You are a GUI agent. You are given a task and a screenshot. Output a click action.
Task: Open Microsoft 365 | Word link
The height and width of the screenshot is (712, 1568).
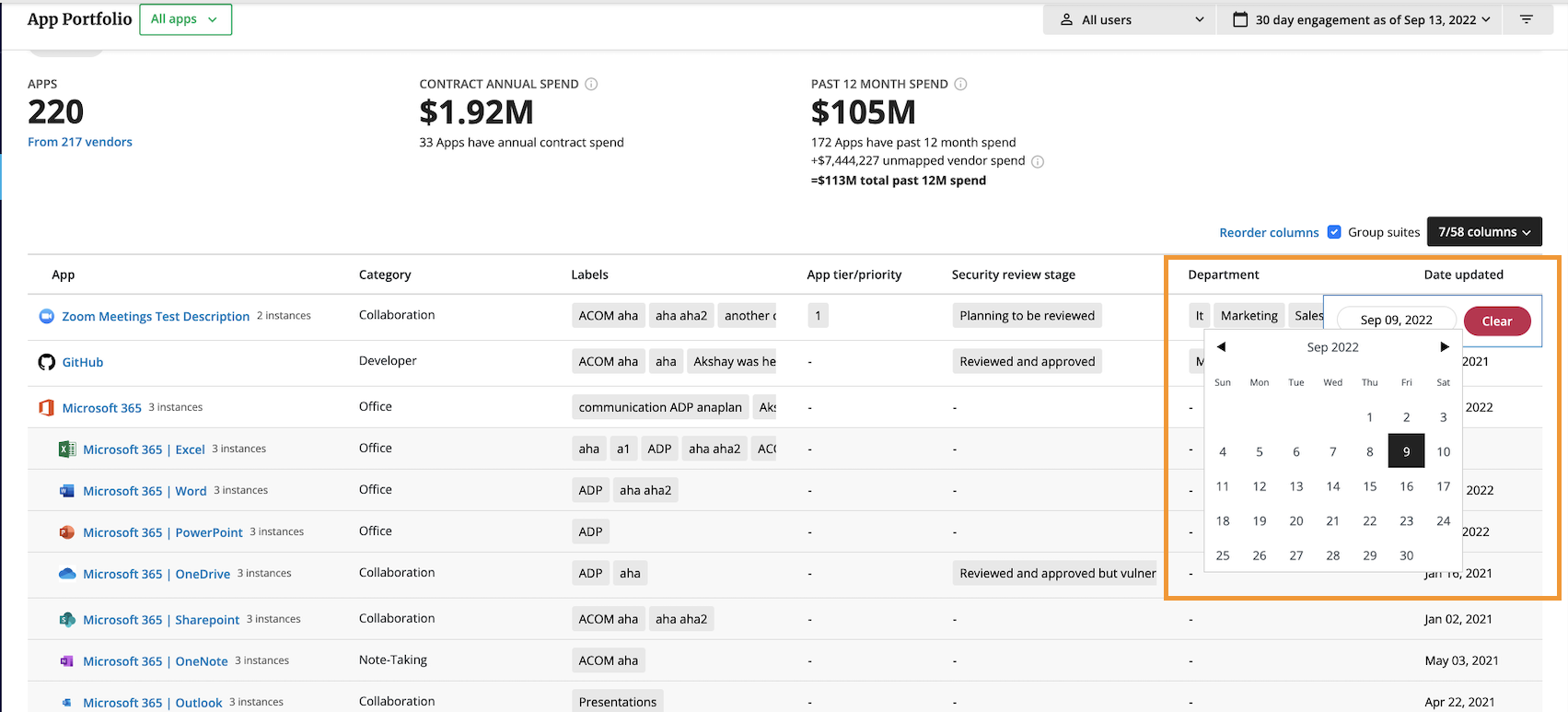145,491
